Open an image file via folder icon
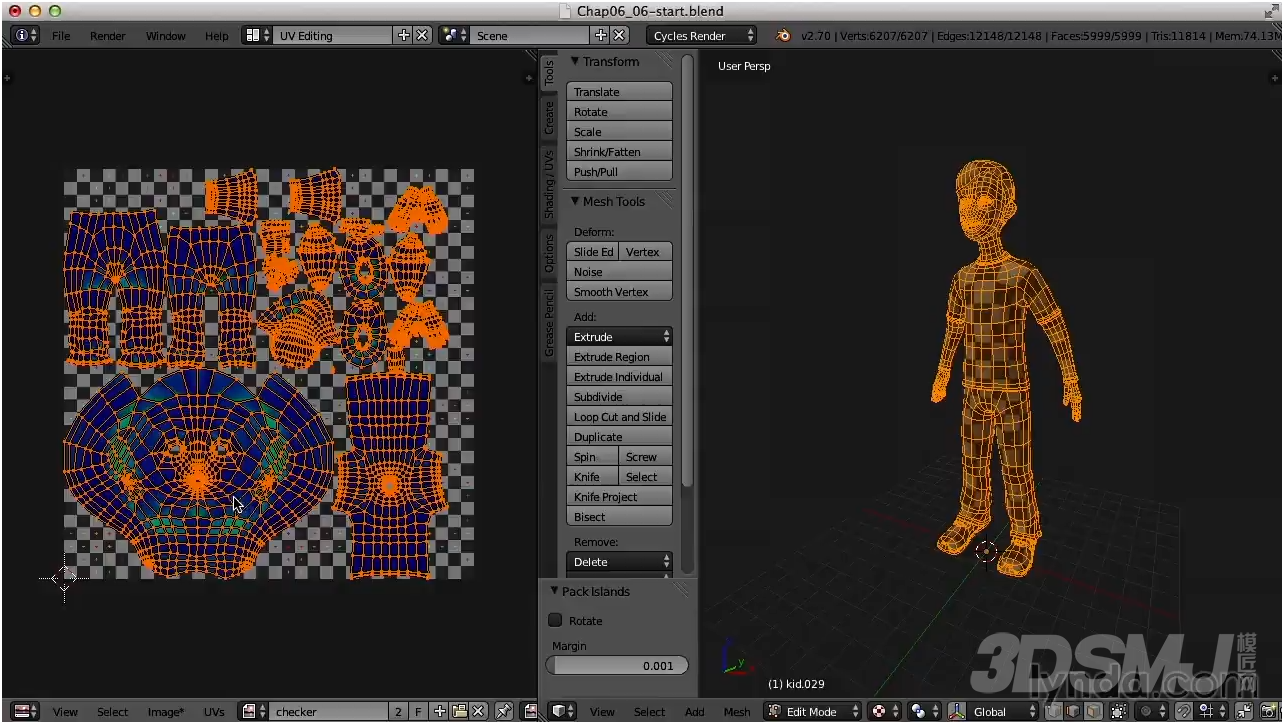1284x724 pixels. [x=459, y=711]
